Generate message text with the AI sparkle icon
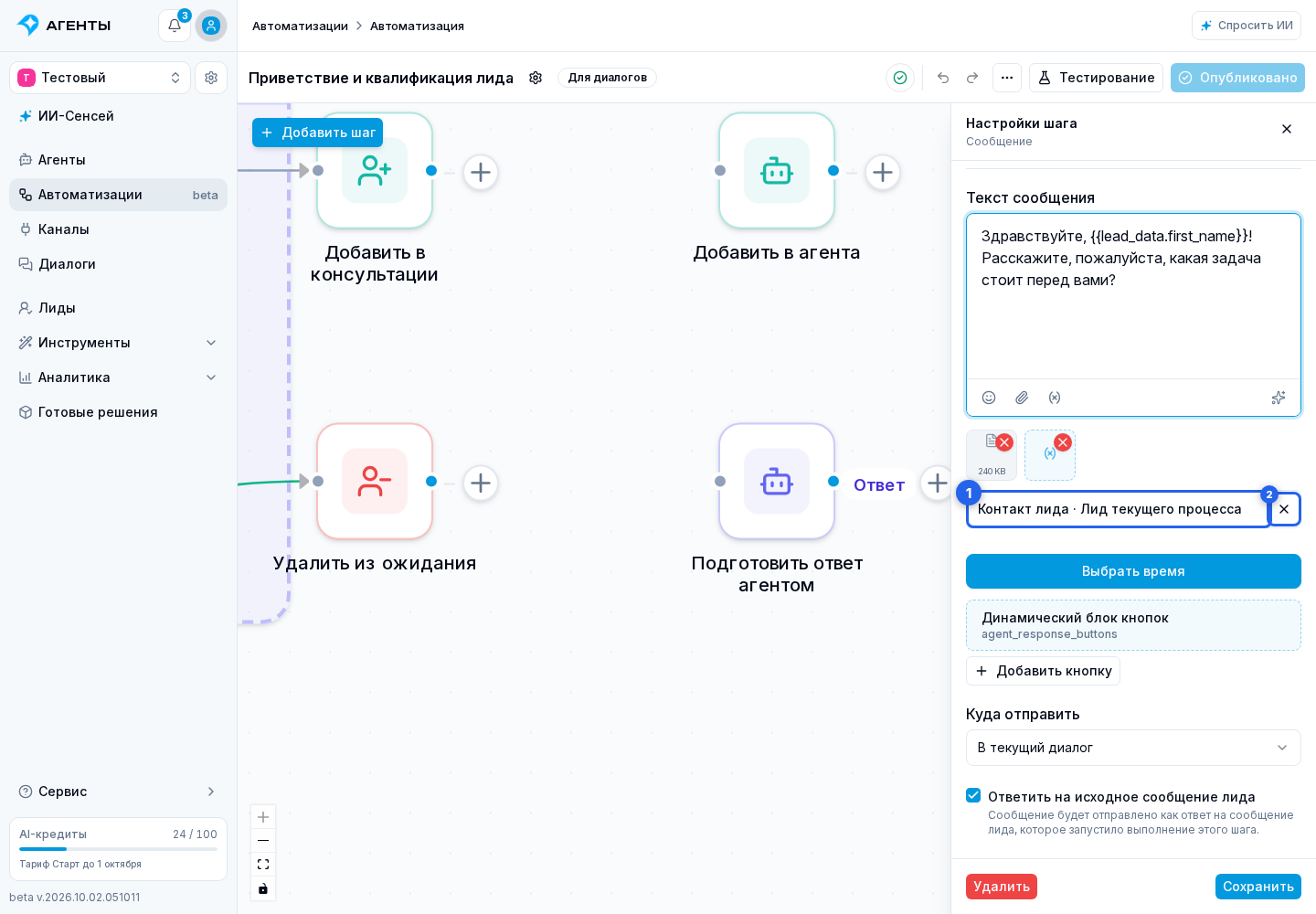The image size is (1316, 914). click(1279, 398)
